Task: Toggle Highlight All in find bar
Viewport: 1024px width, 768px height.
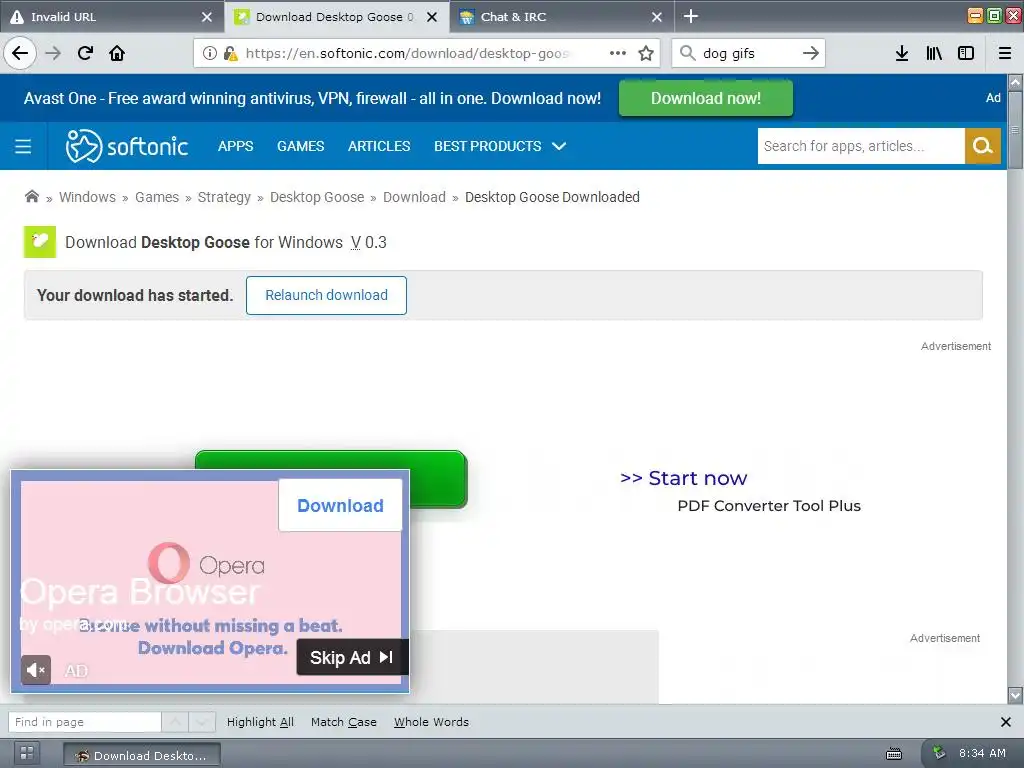Action: (261, 722)
